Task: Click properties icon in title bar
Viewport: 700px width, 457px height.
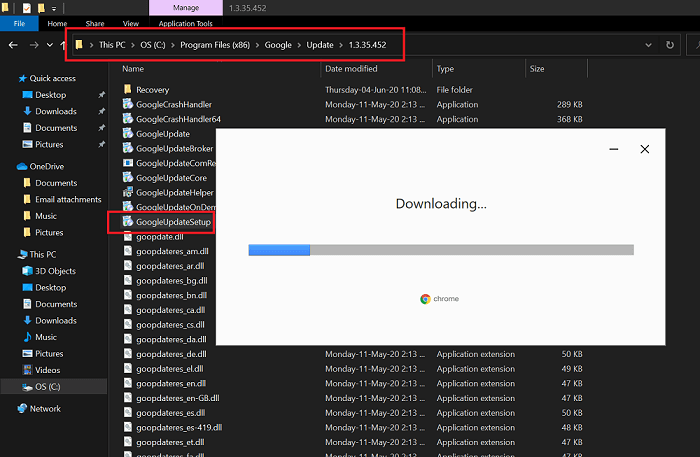Action: click(27, 8)
